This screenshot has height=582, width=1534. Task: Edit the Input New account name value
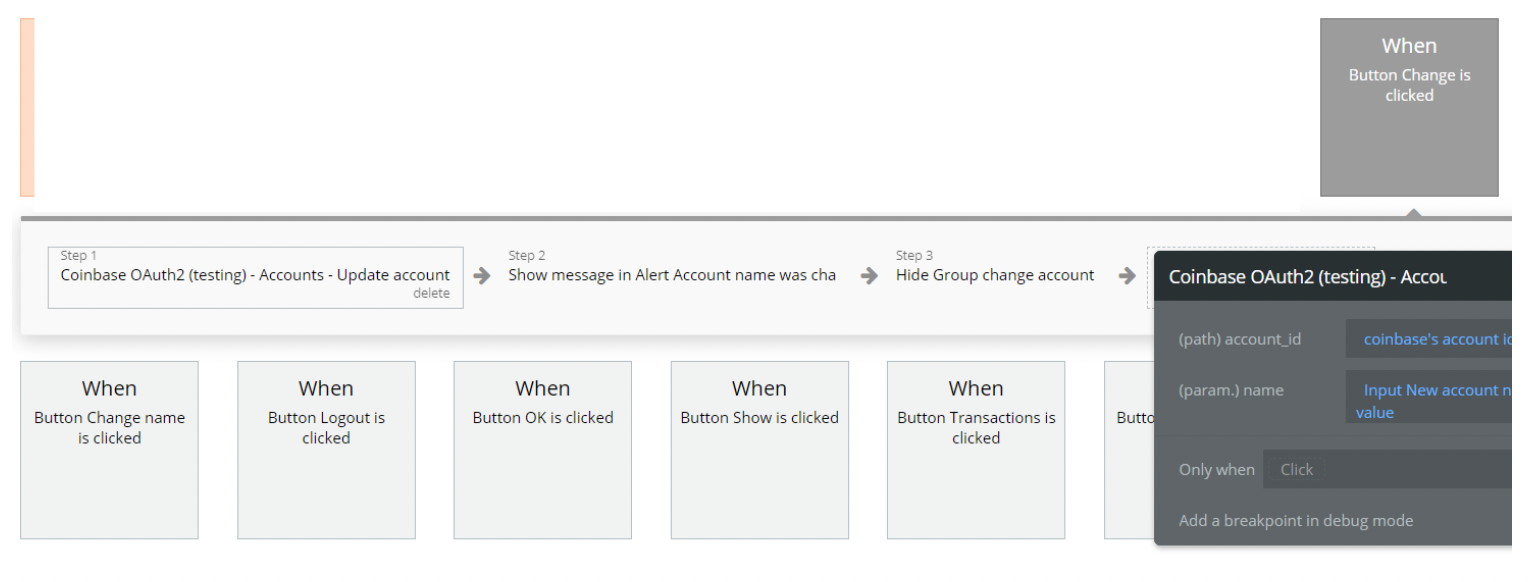[1429, 397]
